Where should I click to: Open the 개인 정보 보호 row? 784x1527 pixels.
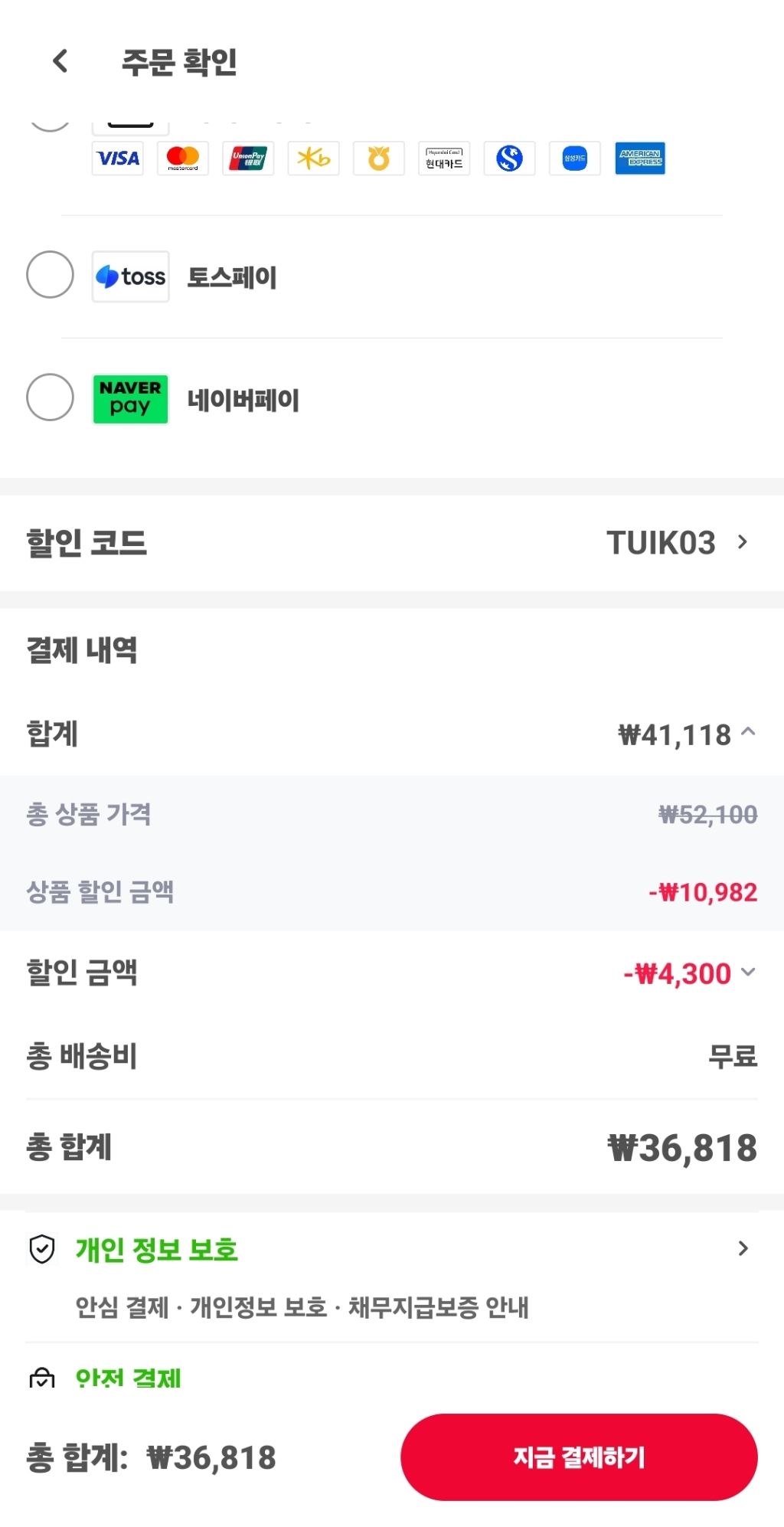392,1251
